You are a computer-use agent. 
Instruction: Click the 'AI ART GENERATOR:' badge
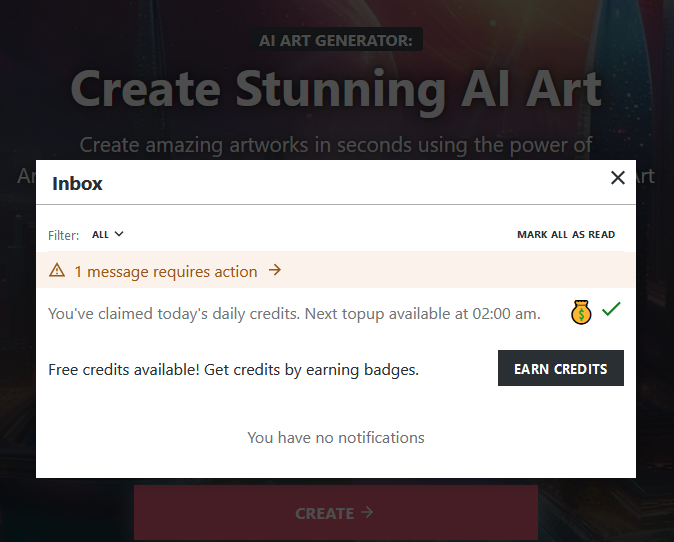coord(338,41)
